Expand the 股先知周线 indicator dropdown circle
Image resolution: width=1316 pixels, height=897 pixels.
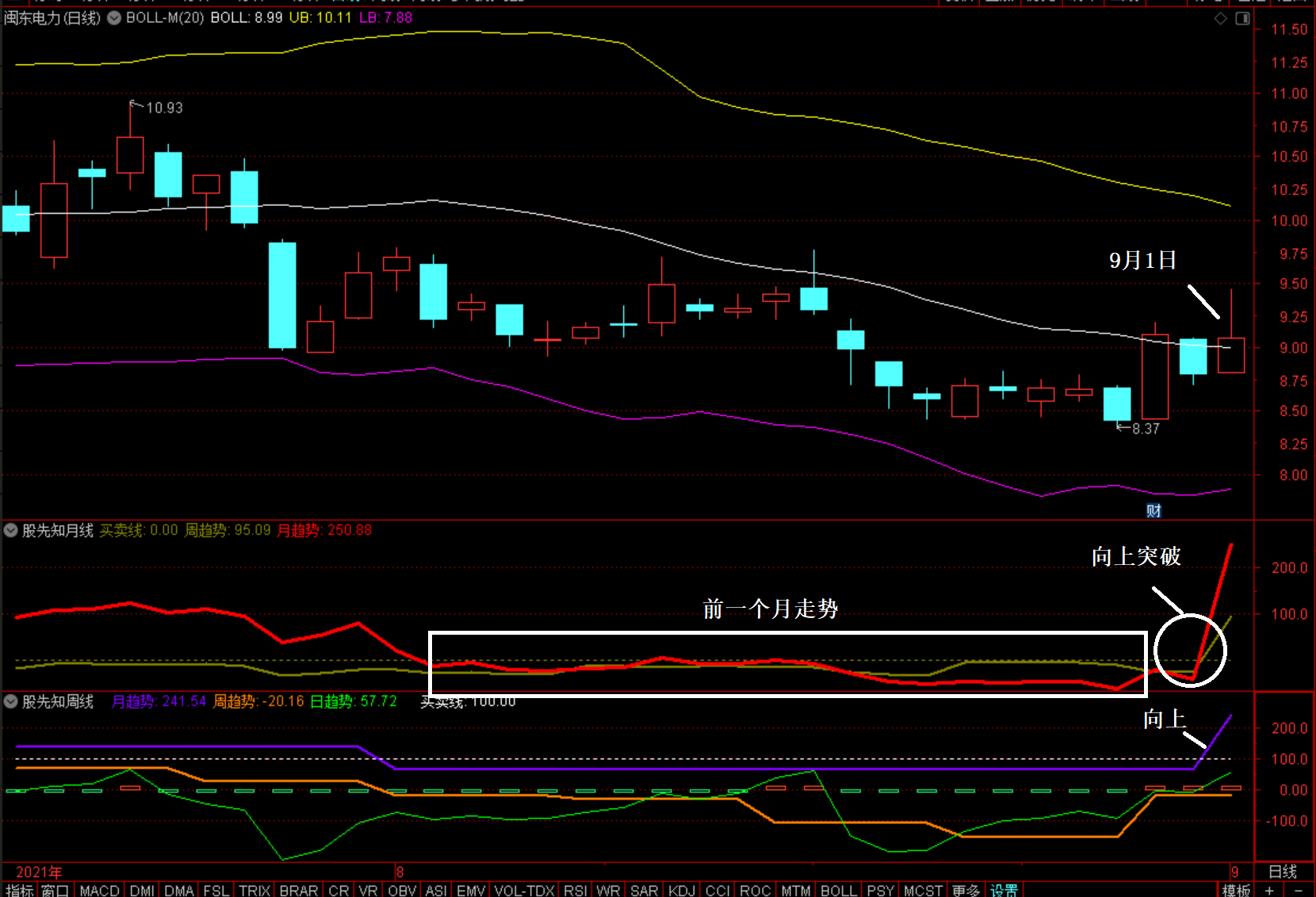[x=11, y=701]
